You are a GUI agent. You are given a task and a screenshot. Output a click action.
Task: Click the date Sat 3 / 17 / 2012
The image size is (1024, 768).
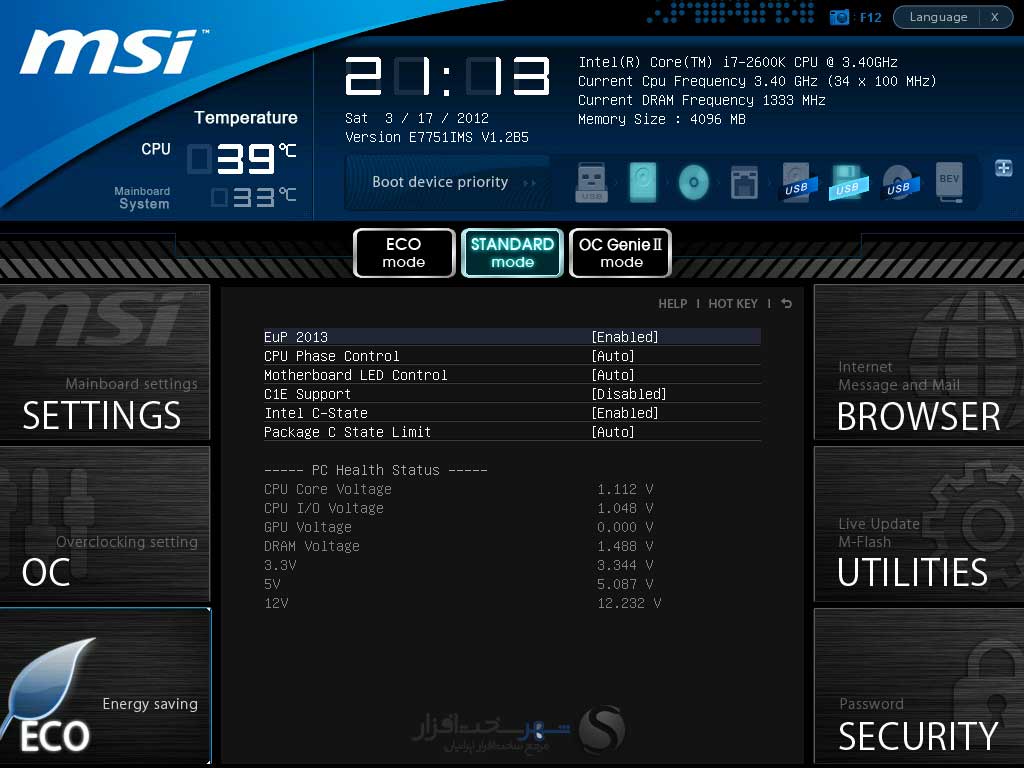417,118
